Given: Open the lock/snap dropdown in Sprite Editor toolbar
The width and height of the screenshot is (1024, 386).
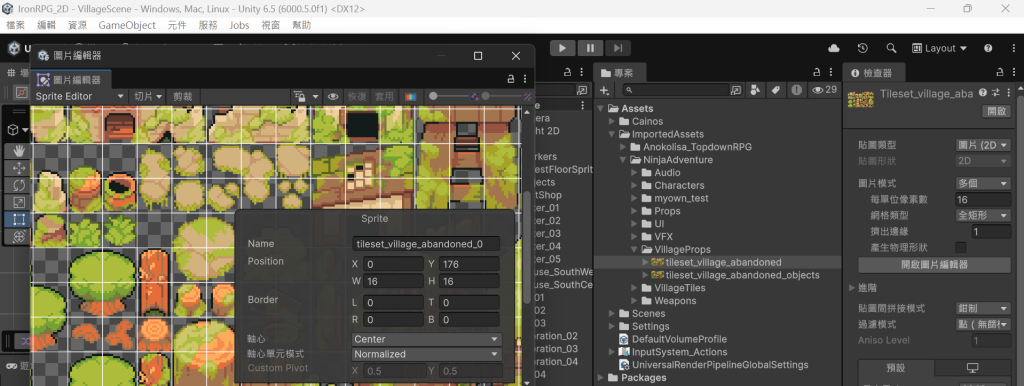Looking at the screenshot, I should 306,96.
